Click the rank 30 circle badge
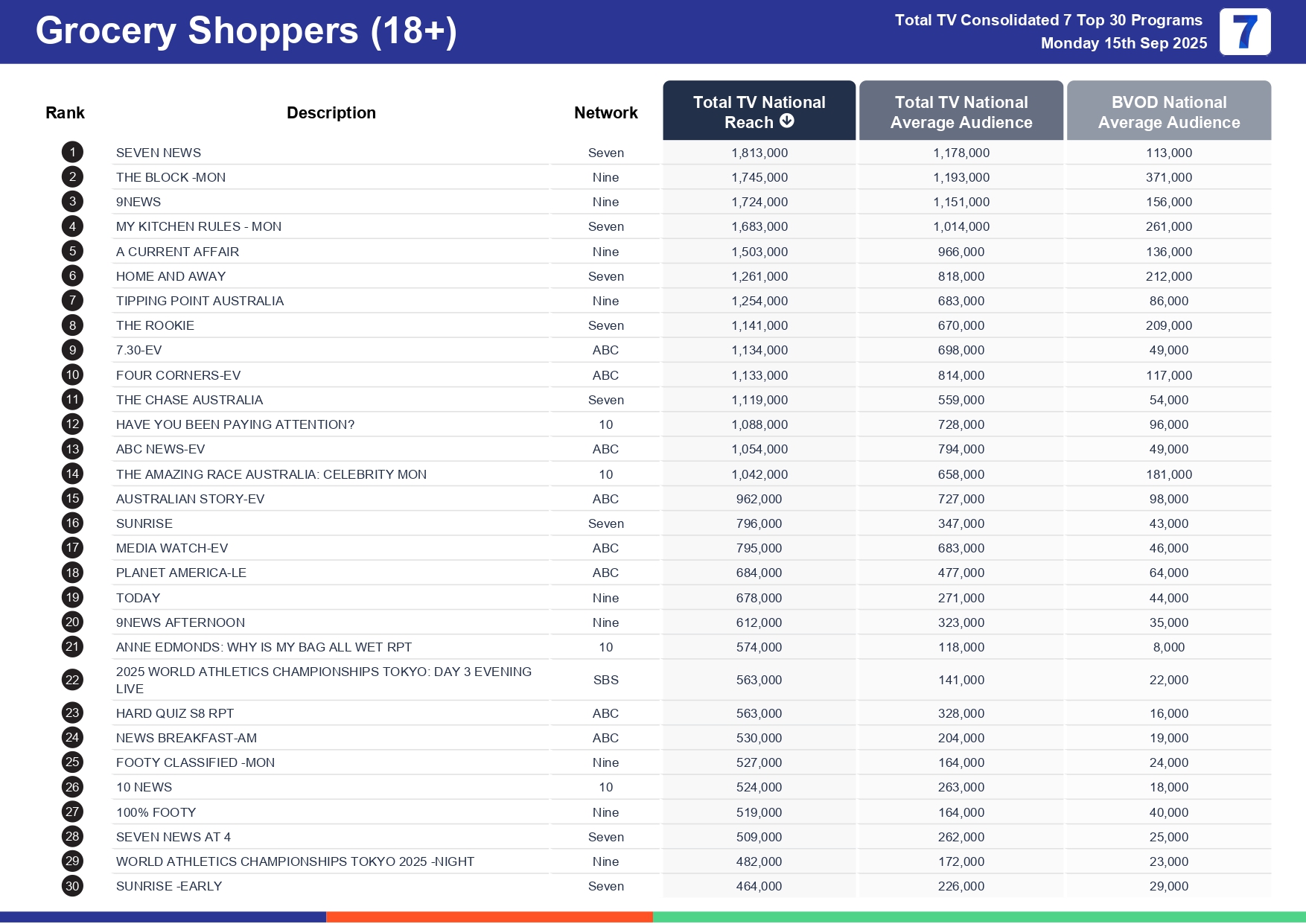 (72, 886)
